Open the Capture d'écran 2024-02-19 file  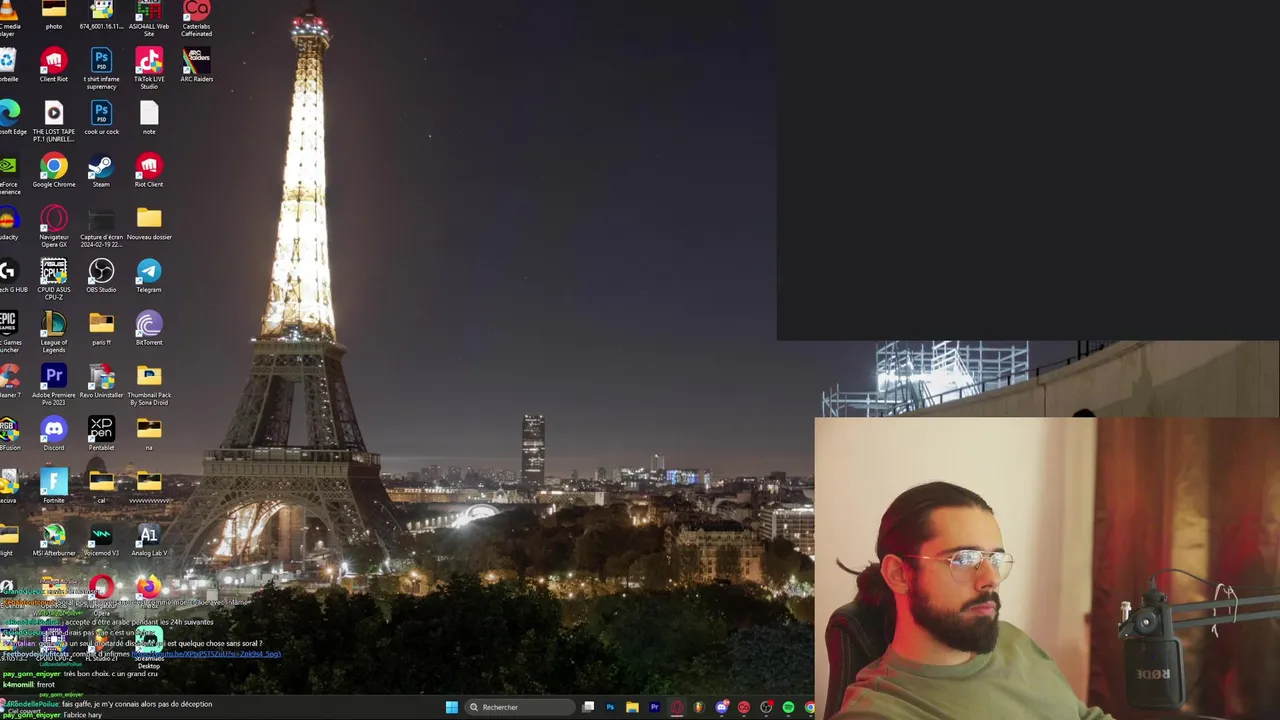tap(101, 227)
